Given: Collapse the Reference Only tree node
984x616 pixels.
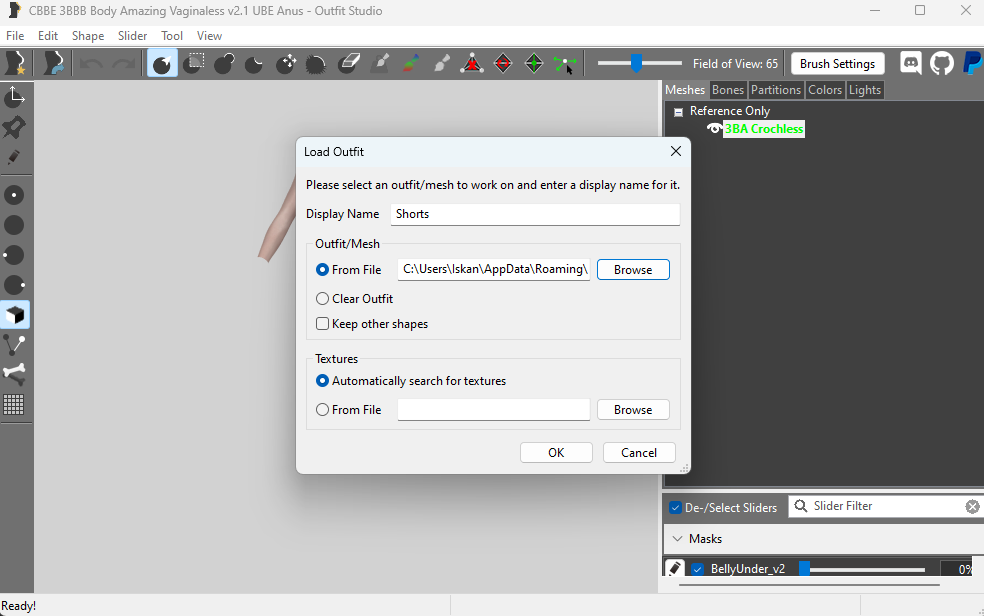Looking at the screenshot, I should coord(678,112).
